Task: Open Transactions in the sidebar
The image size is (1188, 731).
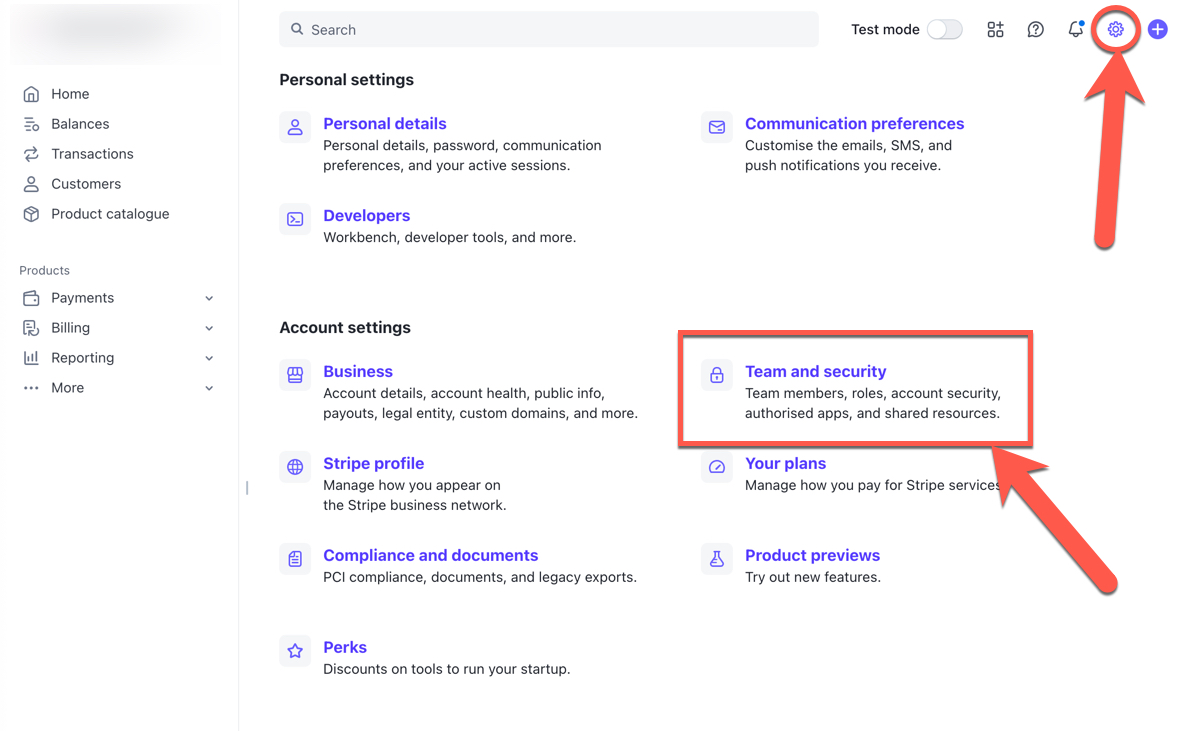Action: pyautogui.click(x=92, y=155)
